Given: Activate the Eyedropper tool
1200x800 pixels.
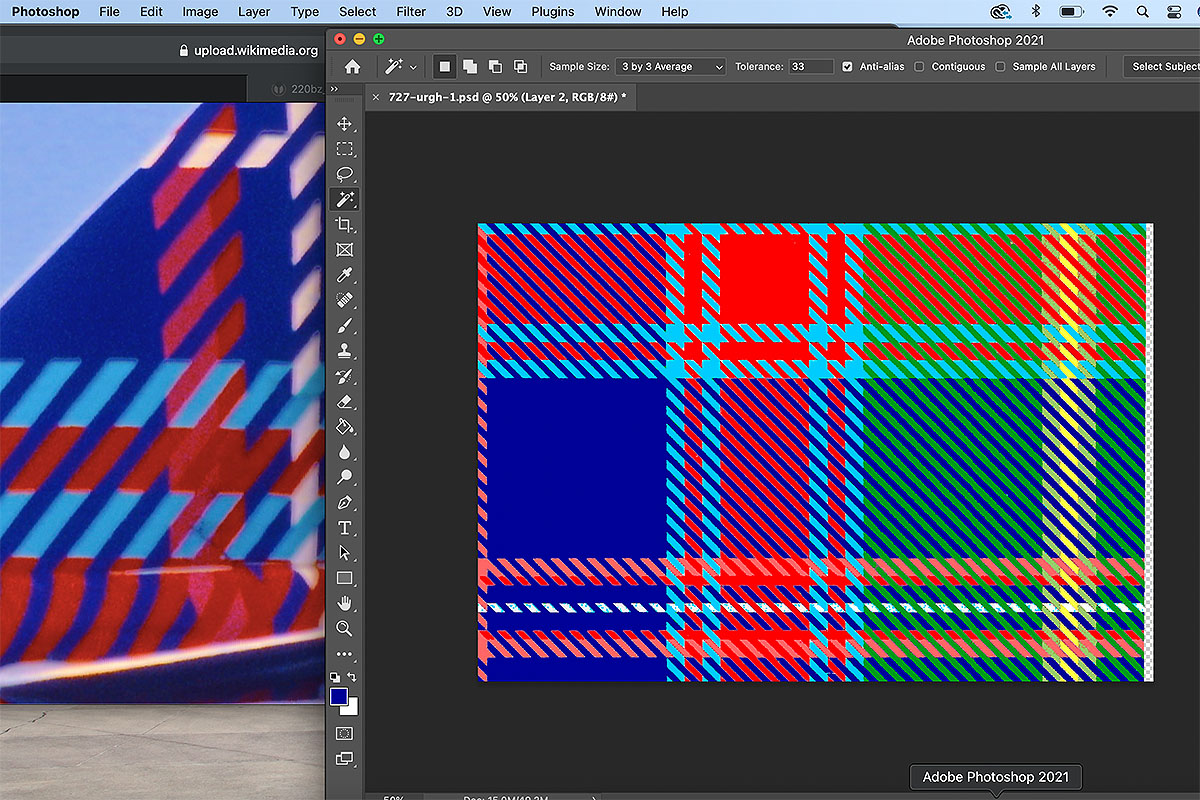Looking at the screenshot, I should coord(344,275).
